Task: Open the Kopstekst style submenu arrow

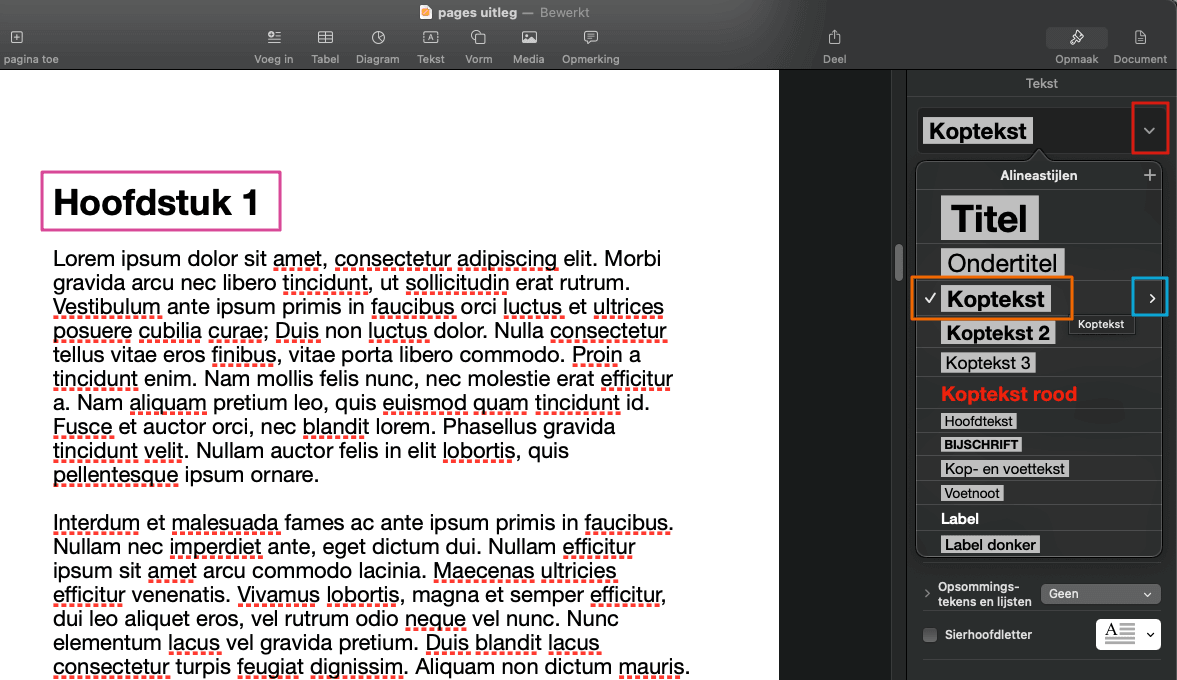Action: (1151, 299)
